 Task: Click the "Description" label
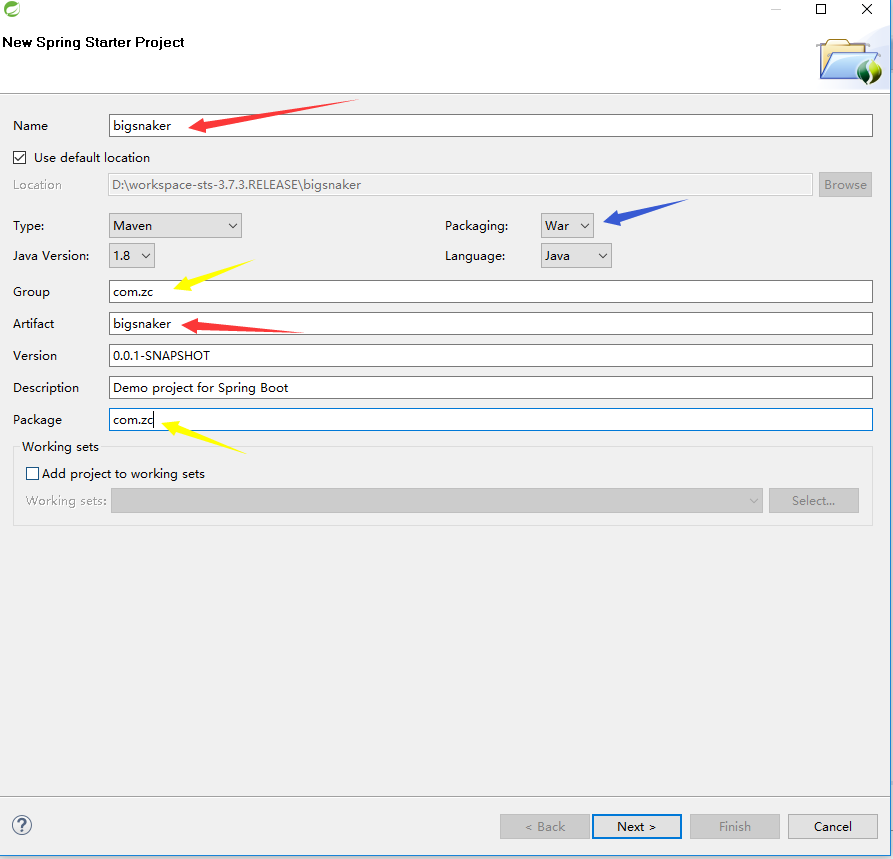coord(46,388)
